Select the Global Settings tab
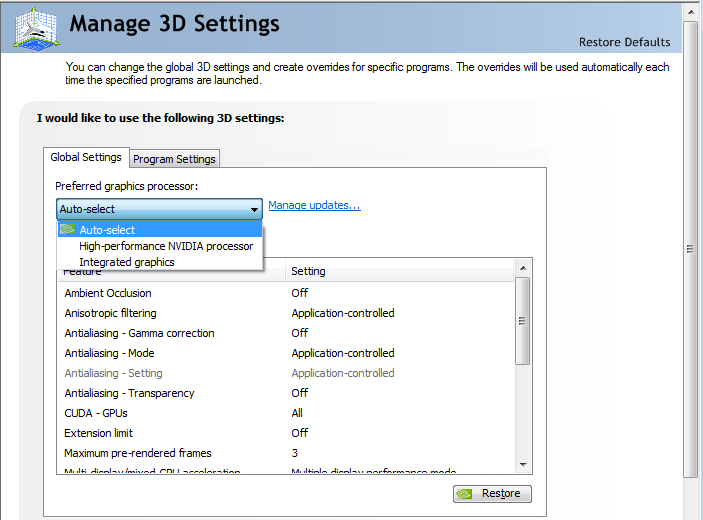 tap(86, 157)
